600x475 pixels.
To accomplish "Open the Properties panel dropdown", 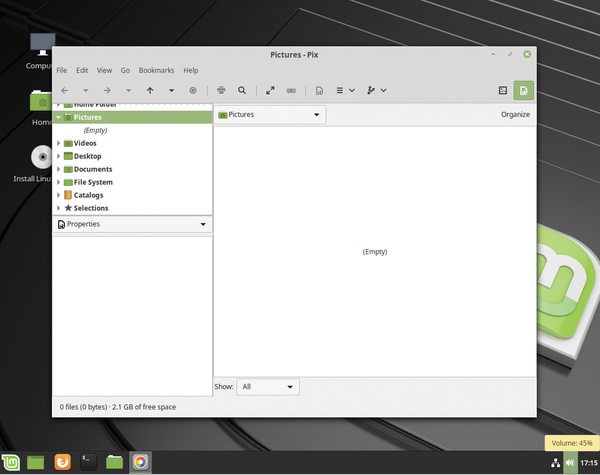I will pos(132,225).
